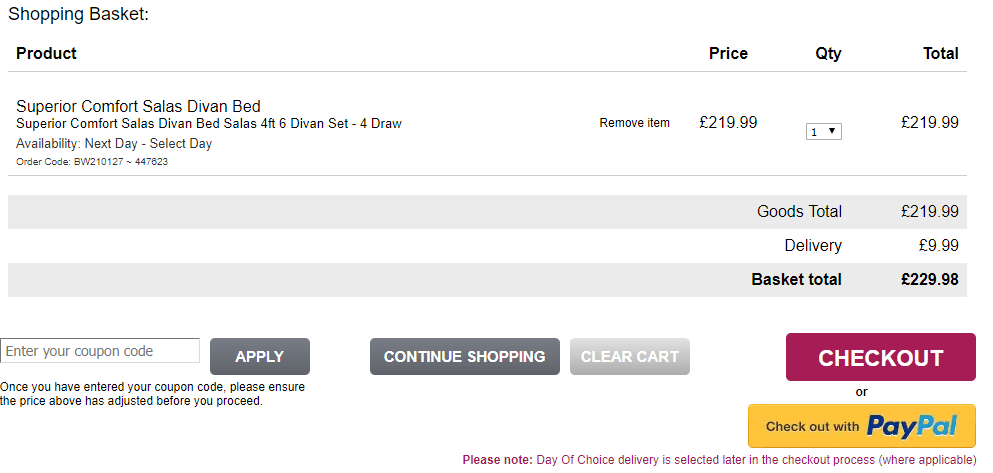Select the 4ft 6 Divan Set description line
993x473 pixels.
coord(209,123)
